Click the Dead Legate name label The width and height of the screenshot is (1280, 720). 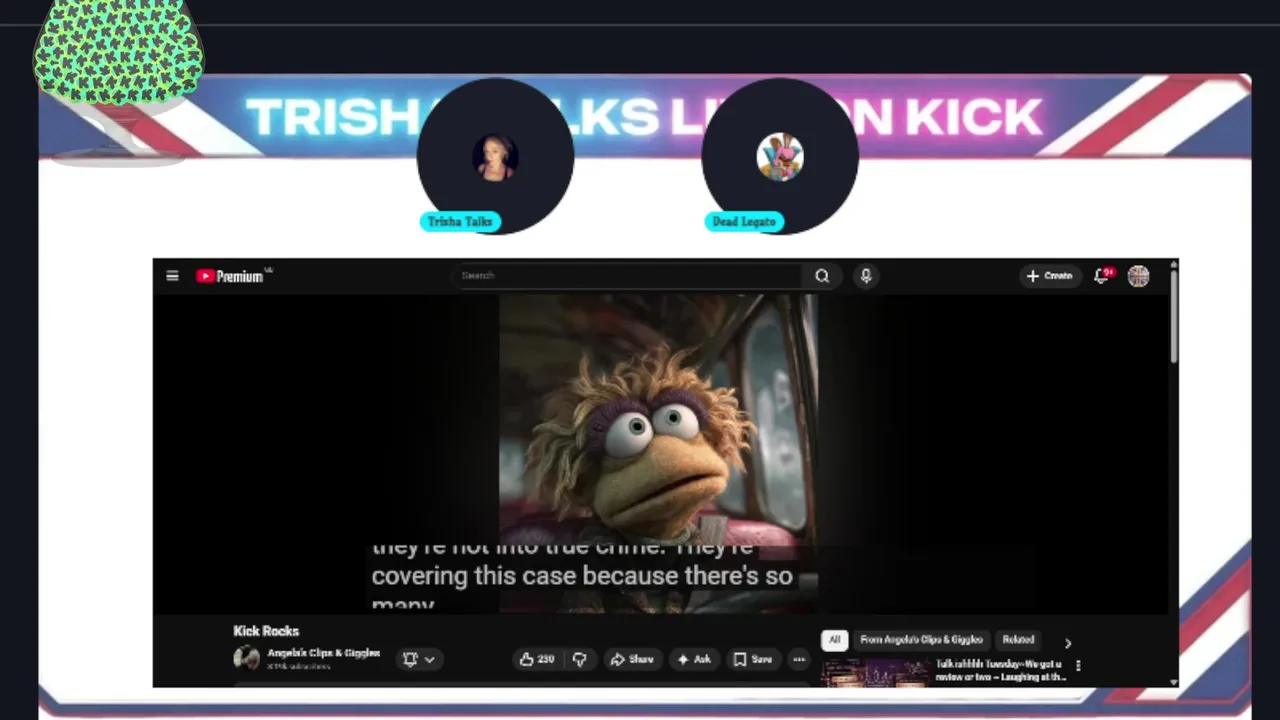(x=744, y=222)
